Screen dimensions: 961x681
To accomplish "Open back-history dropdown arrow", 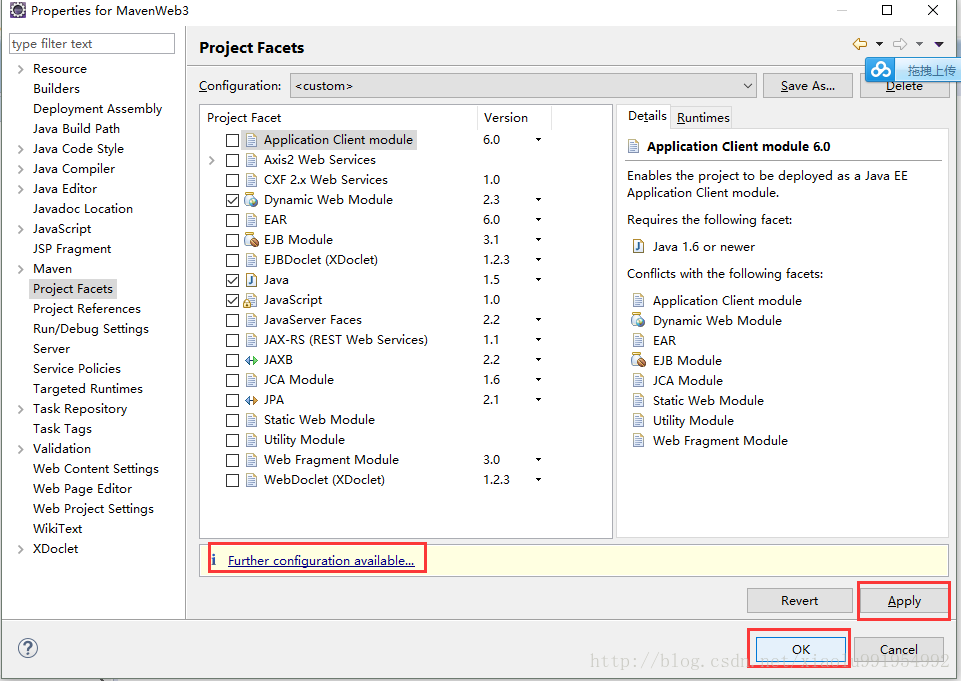I will 879,44.
